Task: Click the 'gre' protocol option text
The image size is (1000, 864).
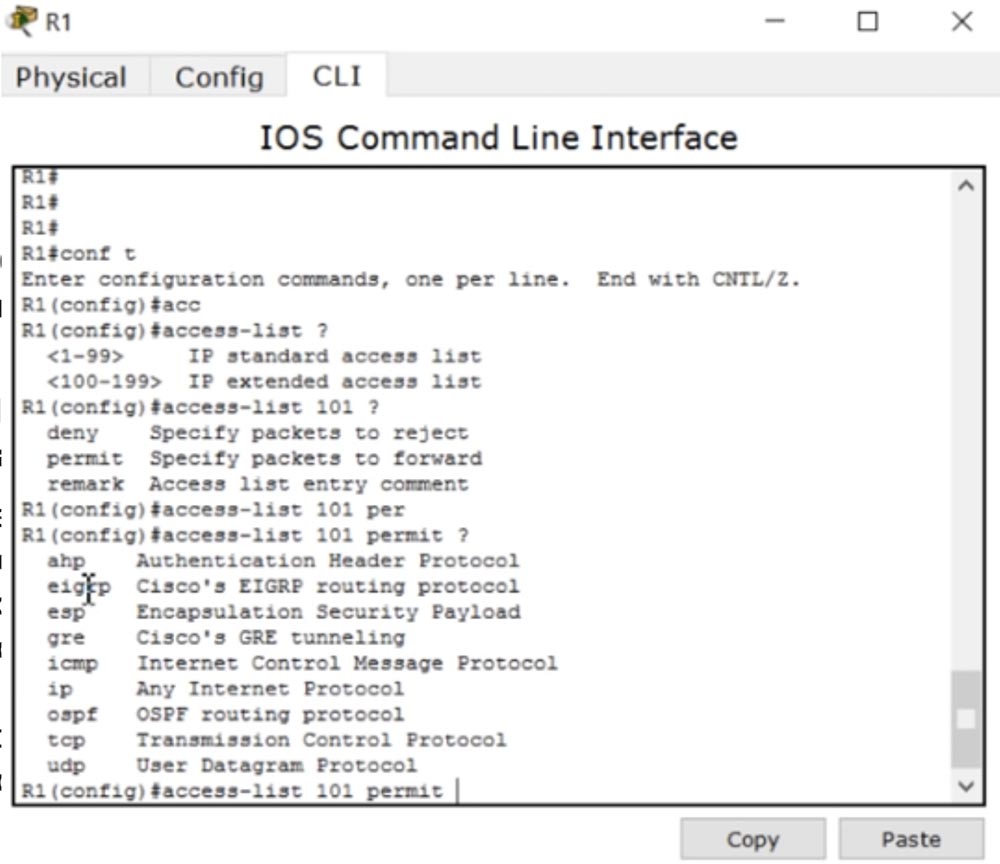Action: tap(66, 638)
